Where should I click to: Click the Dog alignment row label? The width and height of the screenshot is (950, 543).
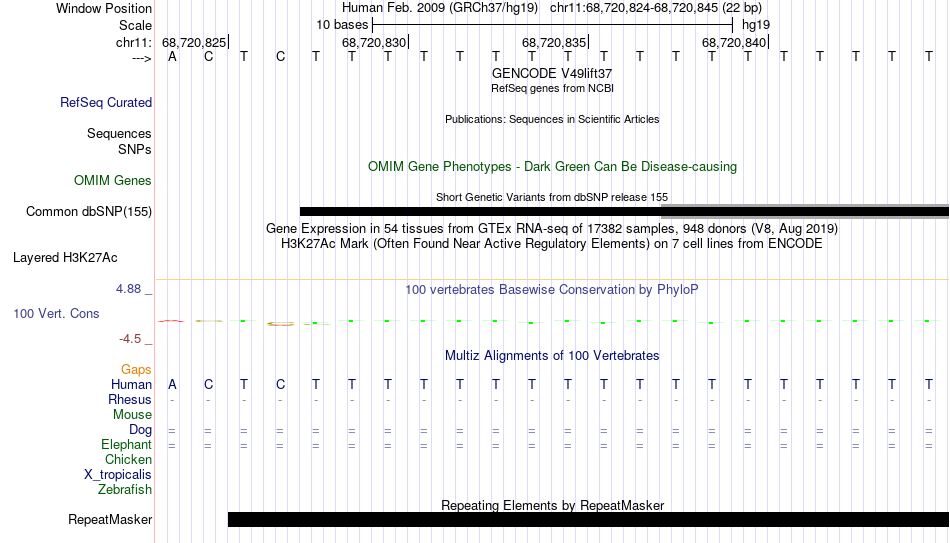[x=140, y=430]
